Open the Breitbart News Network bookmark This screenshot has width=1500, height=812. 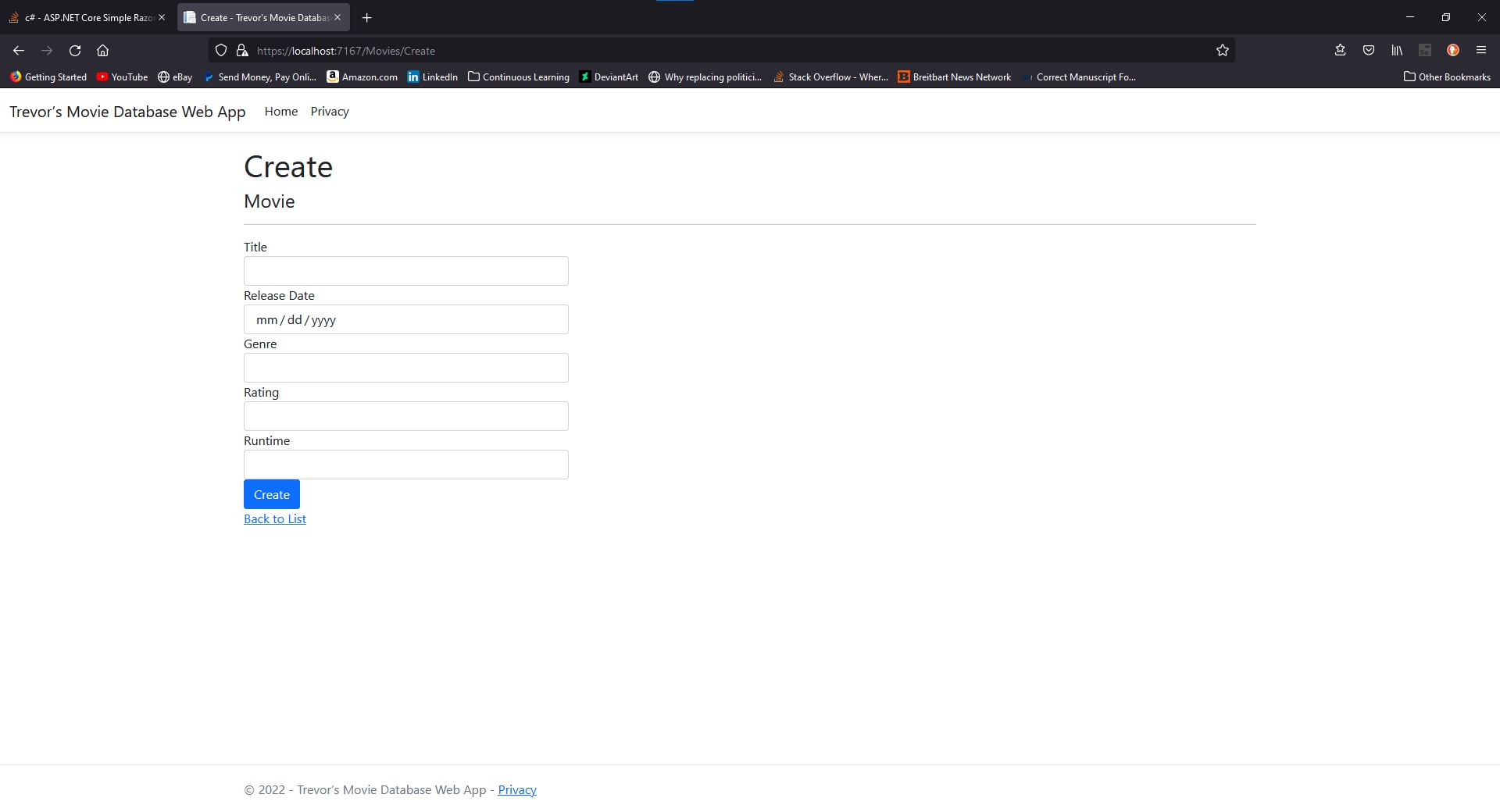pyautogui.click(x=954, y=77)
